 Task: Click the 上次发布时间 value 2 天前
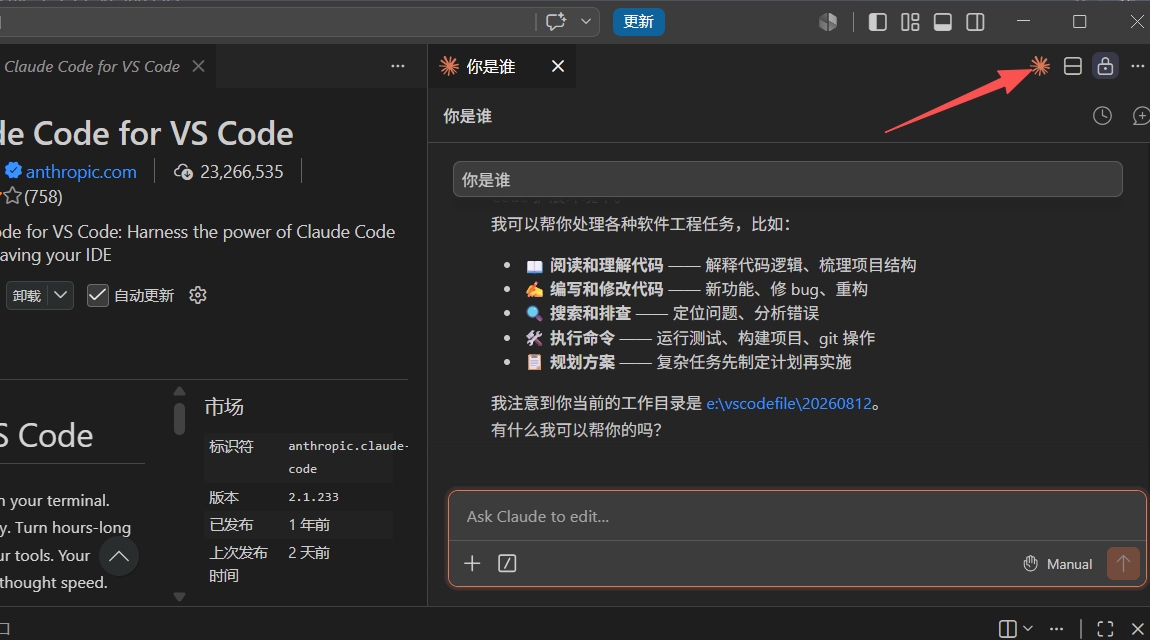point(309,553)
